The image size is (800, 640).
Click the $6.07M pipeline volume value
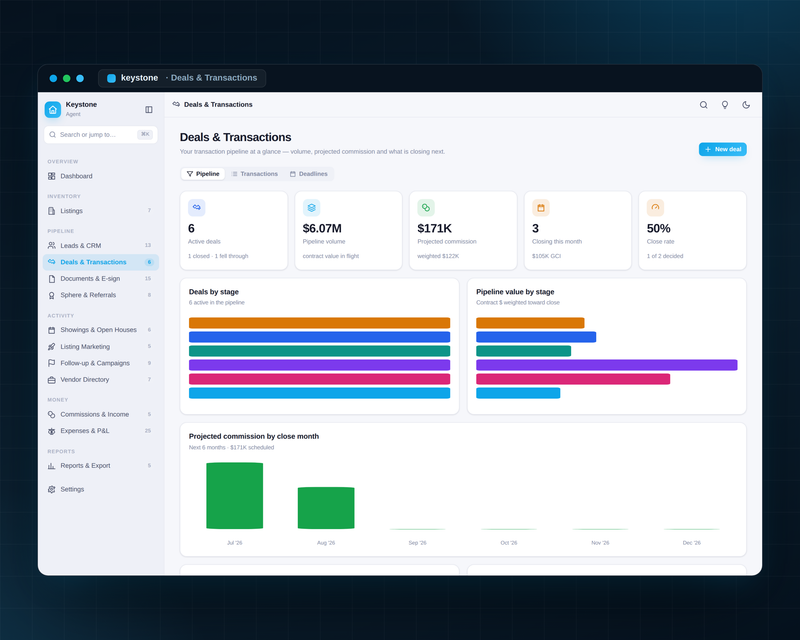tap(322, 228)
